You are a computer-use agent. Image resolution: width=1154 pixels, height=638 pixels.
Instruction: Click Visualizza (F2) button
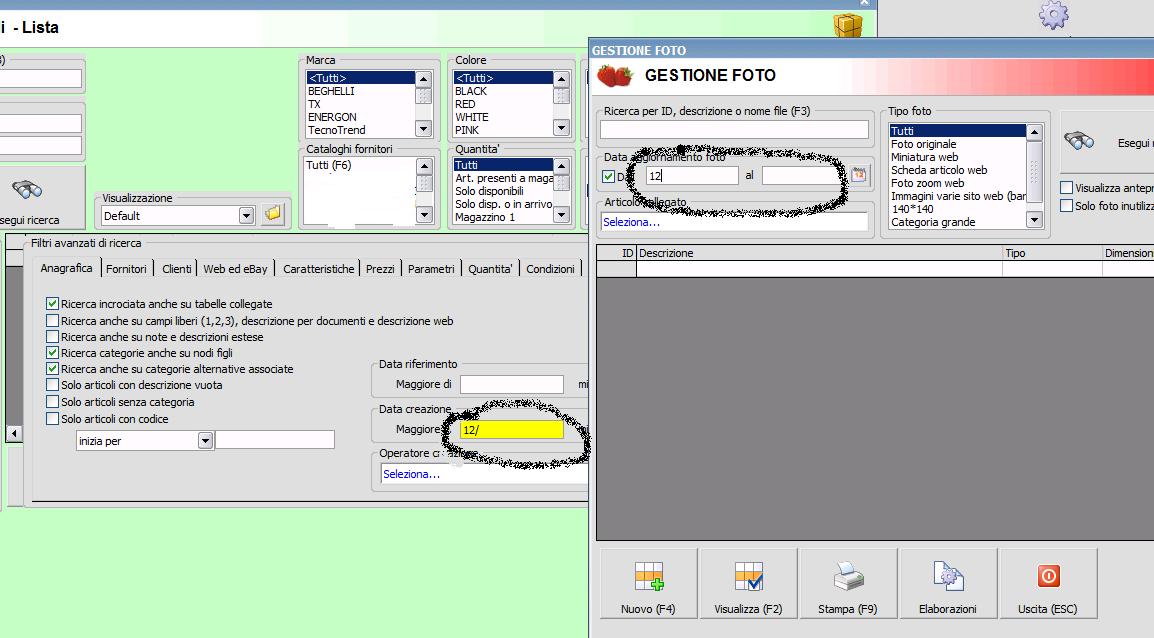[x=748, y=583]
